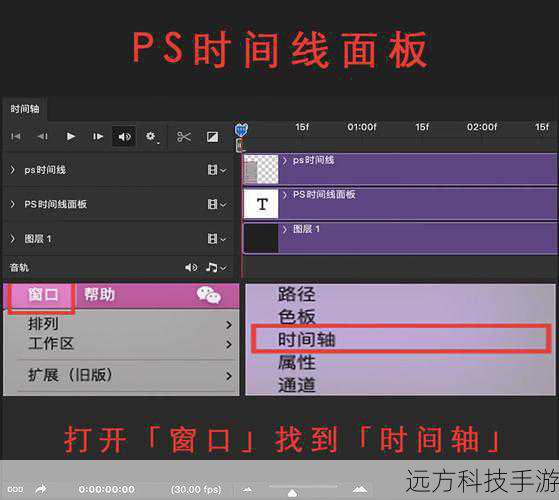Screen dimensions: 559x500
Task: Mute the 音轨 audio track
Action: (191, 267)
